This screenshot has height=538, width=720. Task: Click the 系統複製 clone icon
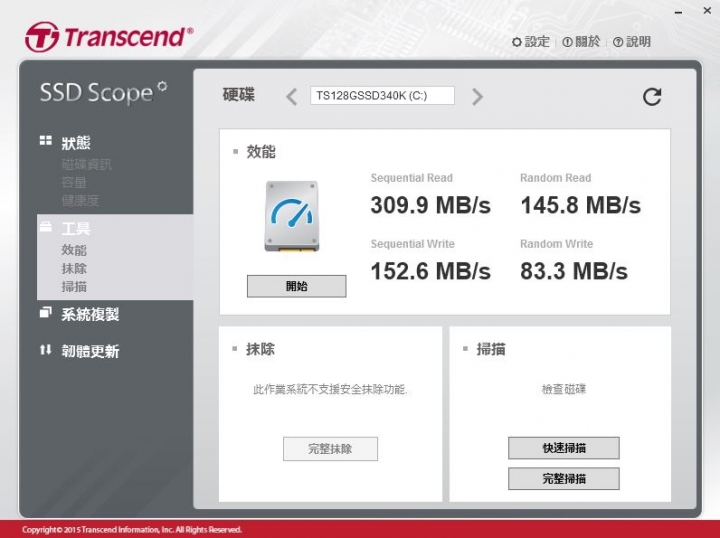pyautogui.click(x=45, y=312)
